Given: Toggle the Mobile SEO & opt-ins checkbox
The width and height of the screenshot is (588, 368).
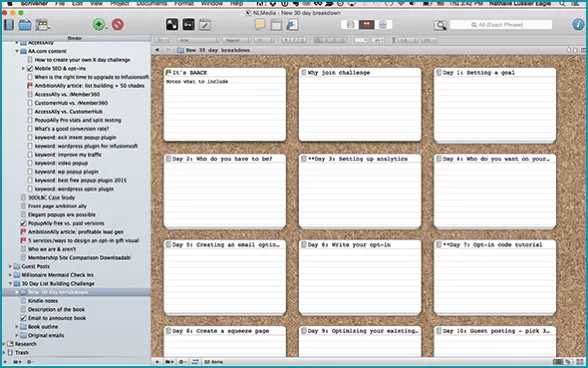Looking at the screenshot, I should [x=30, y=68].
